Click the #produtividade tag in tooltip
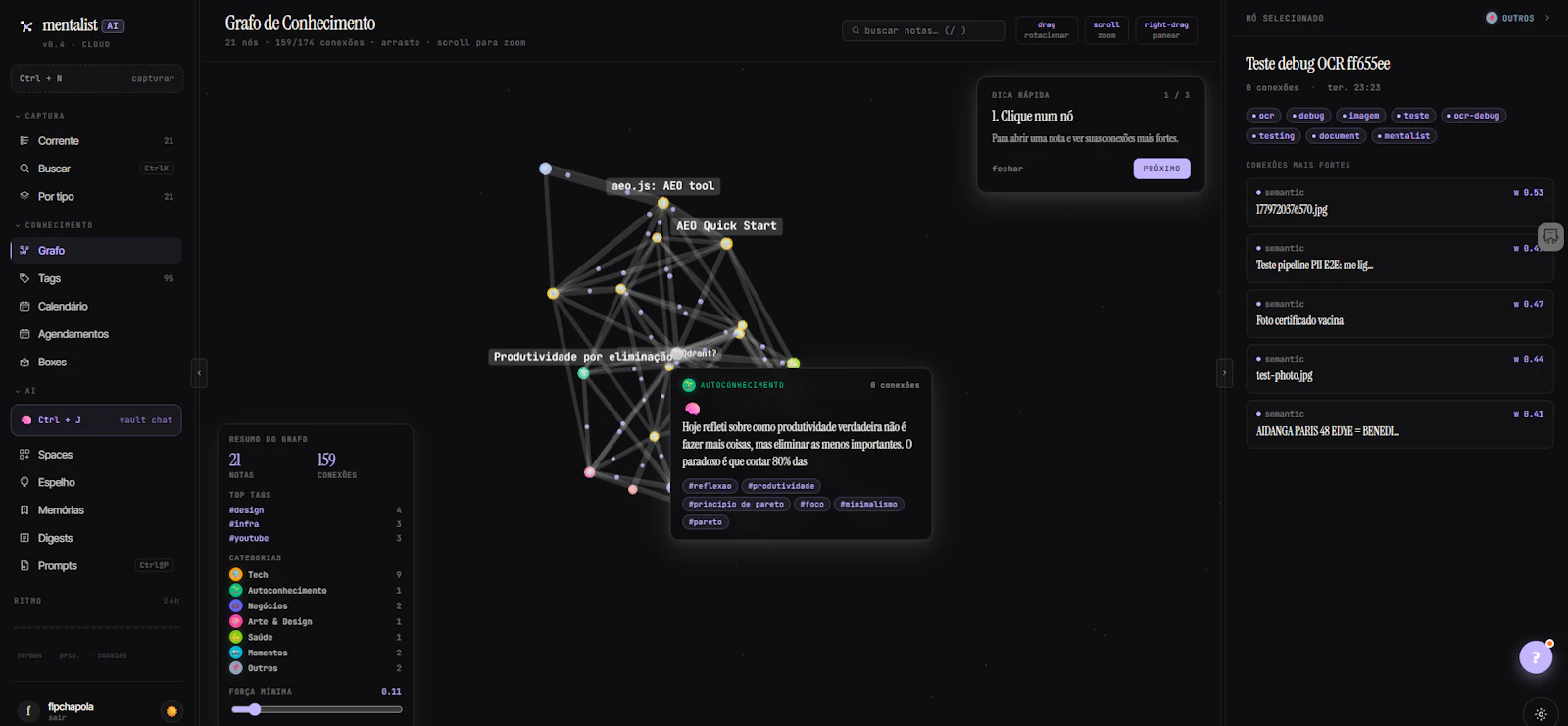The width and height of the screenshot is (1568, 726). pos(781,486)
